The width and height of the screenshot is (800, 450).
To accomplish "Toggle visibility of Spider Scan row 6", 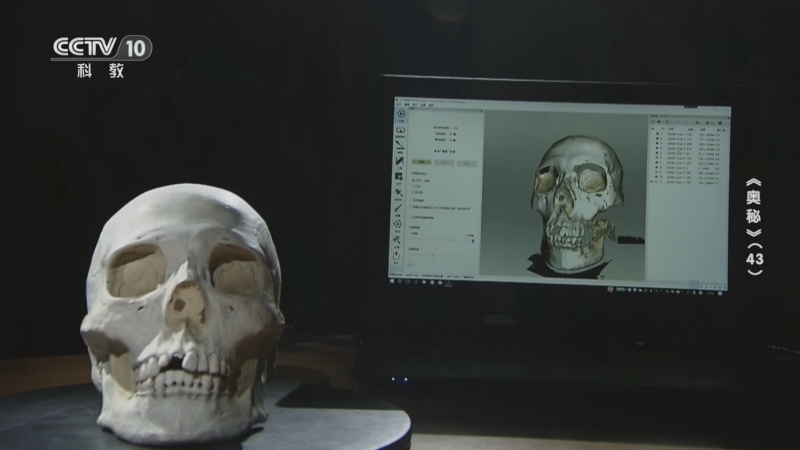I will point(657,157).
